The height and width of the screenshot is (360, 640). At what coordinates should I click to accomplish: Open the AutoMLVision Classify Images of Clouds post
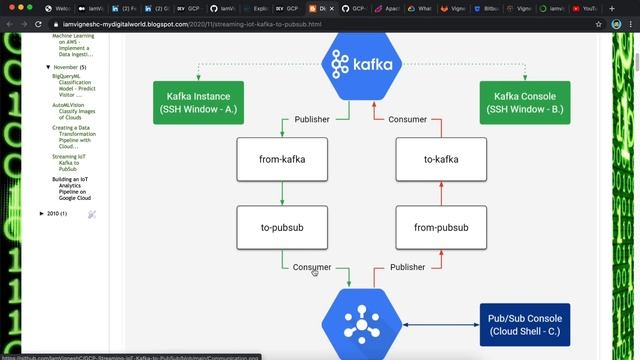(74, 111)
